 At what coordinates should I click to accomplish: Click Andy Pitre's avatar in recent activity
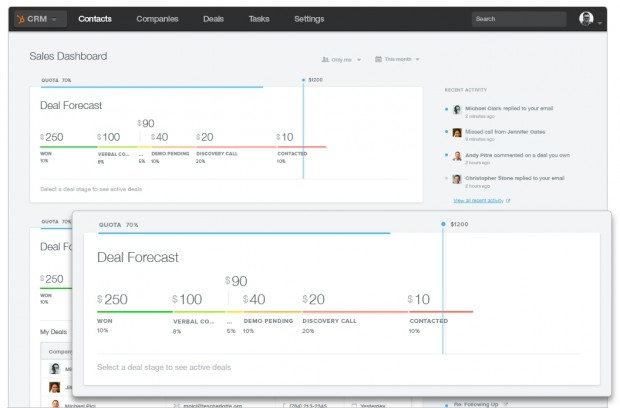pos(457,156)
